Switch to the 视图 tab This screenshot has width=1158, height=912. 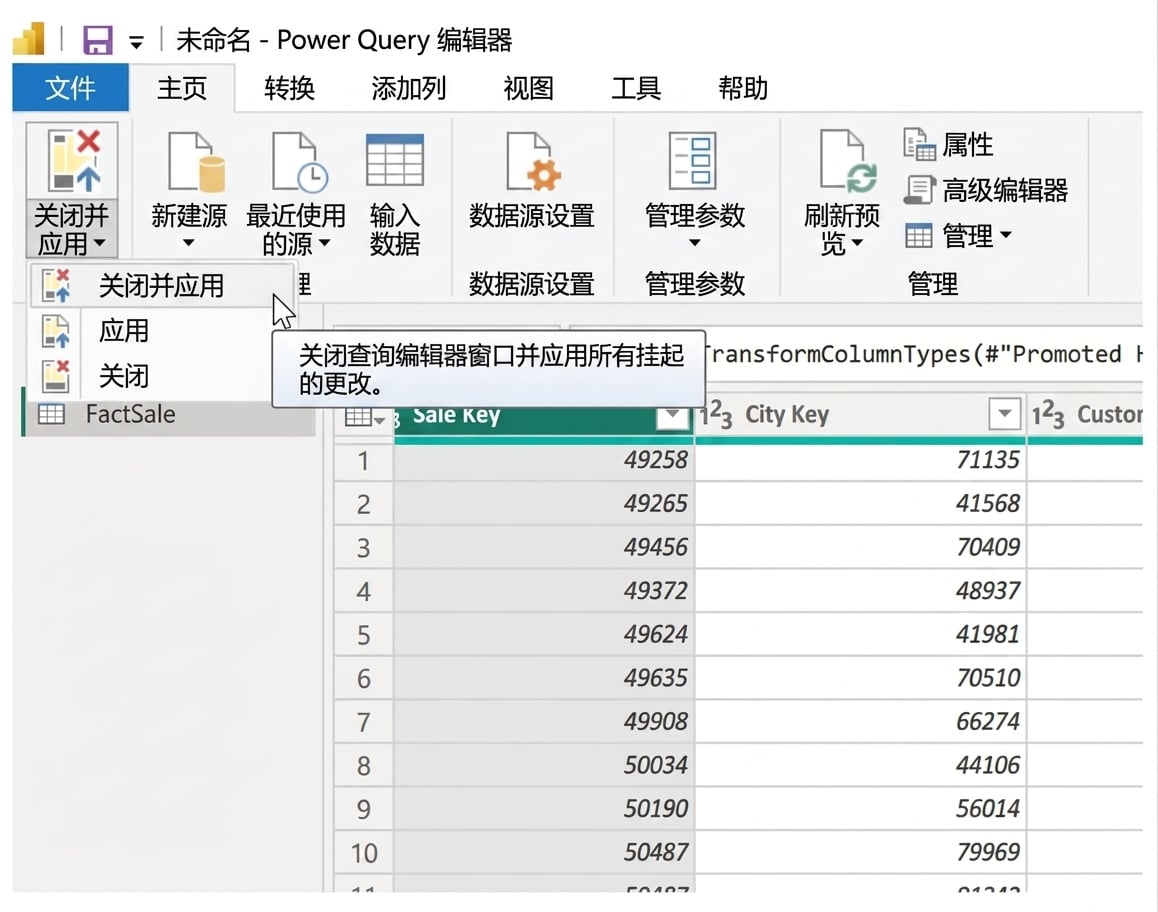[x=528, y=88]
